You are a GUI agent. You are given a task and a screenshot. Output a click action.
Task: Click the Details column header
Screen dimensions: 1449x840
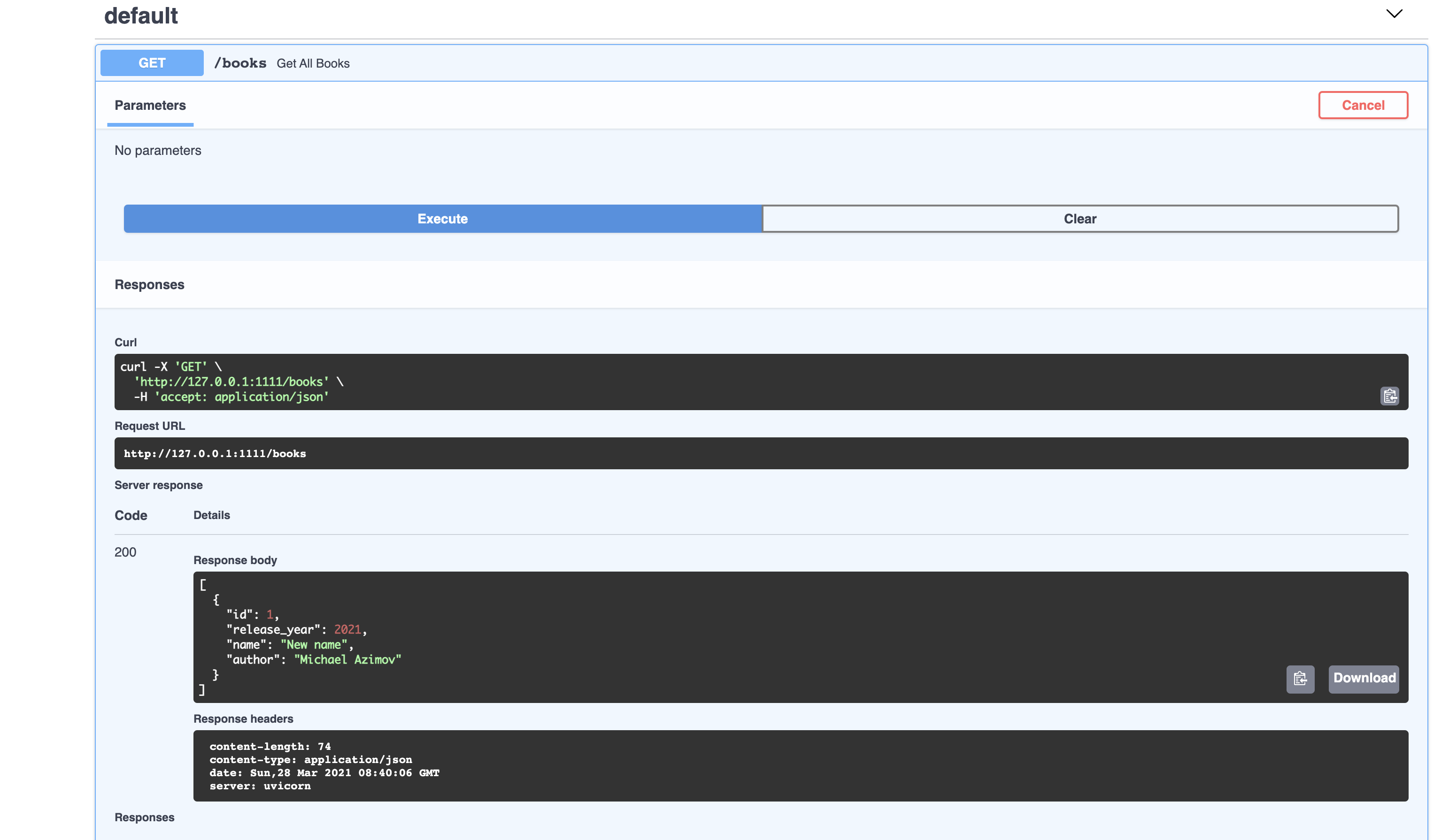click(212, 515)
